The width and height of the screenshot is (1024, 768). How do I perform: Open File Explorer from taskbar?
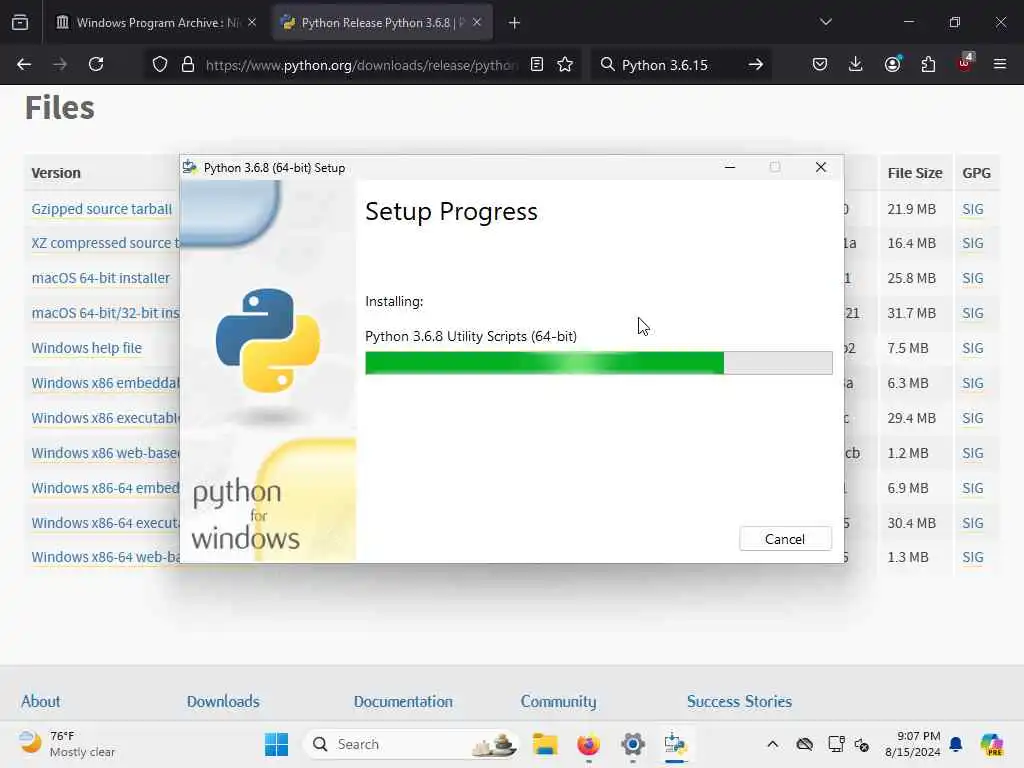[545, 744]
